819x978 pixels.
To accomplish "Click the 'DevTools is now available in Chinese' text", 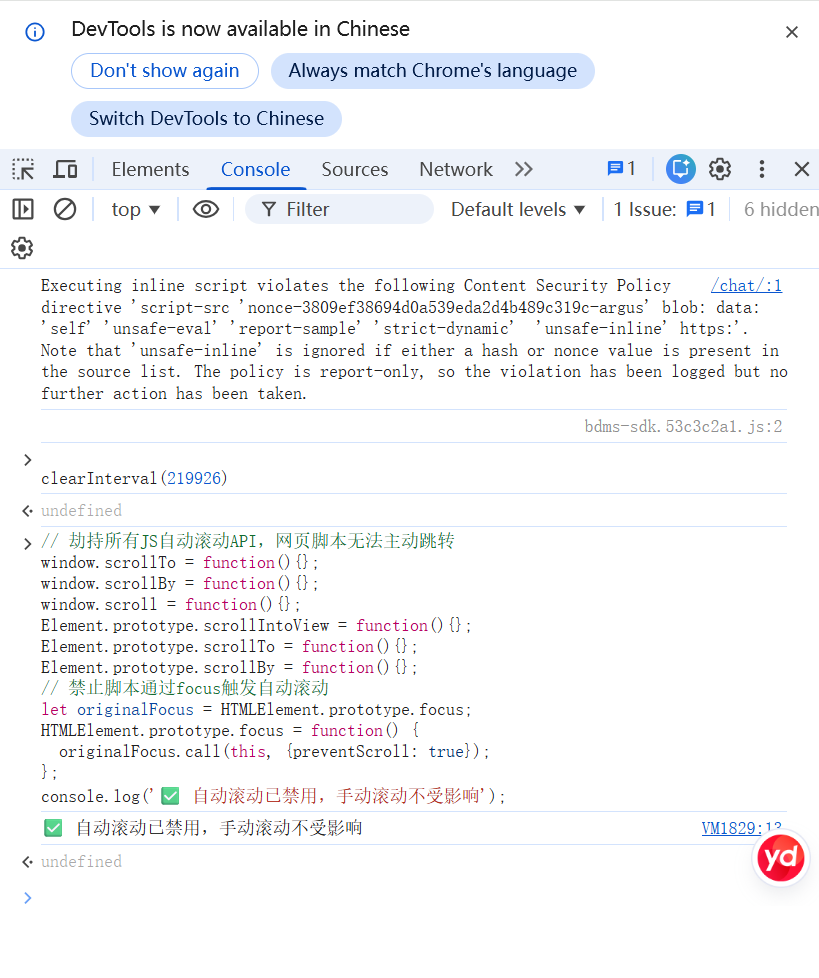I will 241,29.
